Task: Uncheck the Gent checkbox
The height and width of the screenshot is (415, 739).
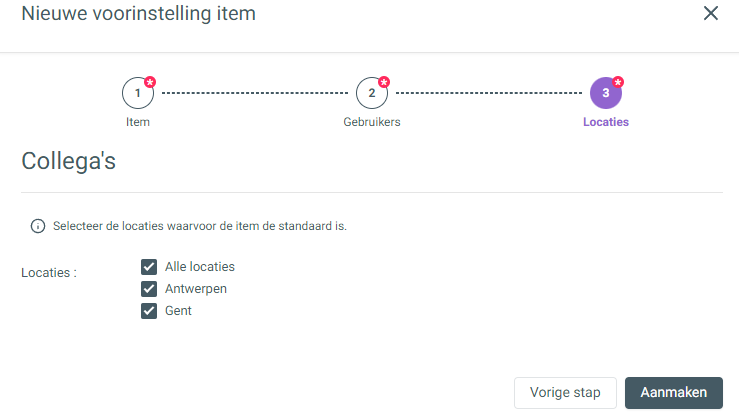Action: (149, 311)
